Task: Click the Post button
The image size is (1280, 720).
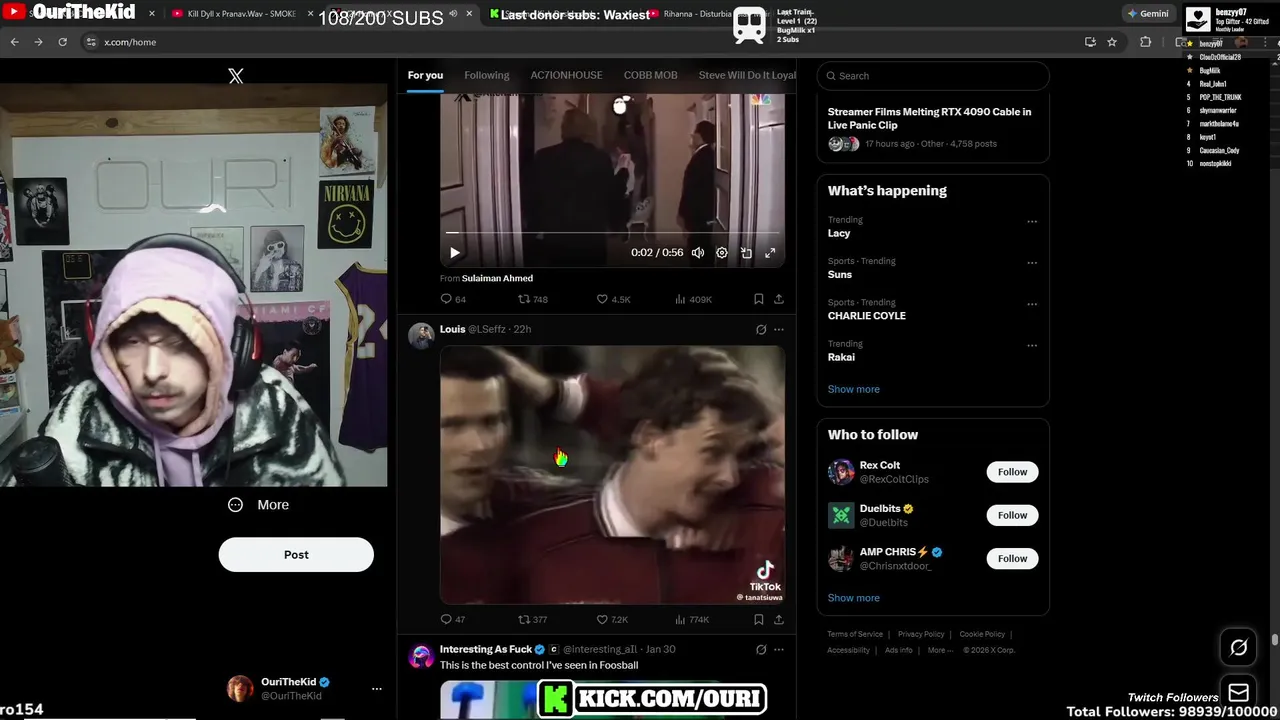Action: (x=296, y=555)
